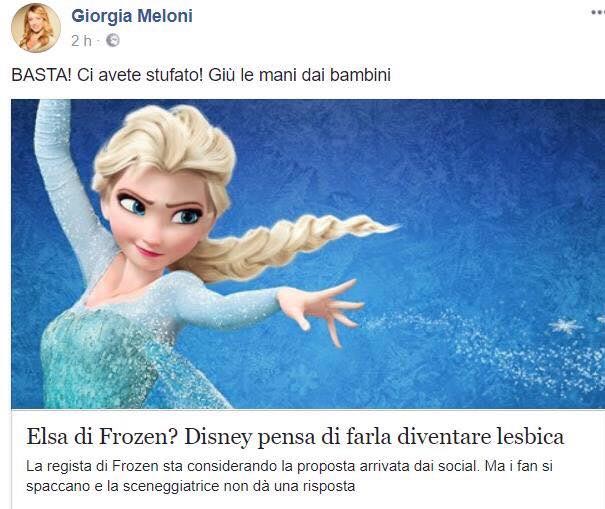Click the globe public privacy icon

pos(113,40)
